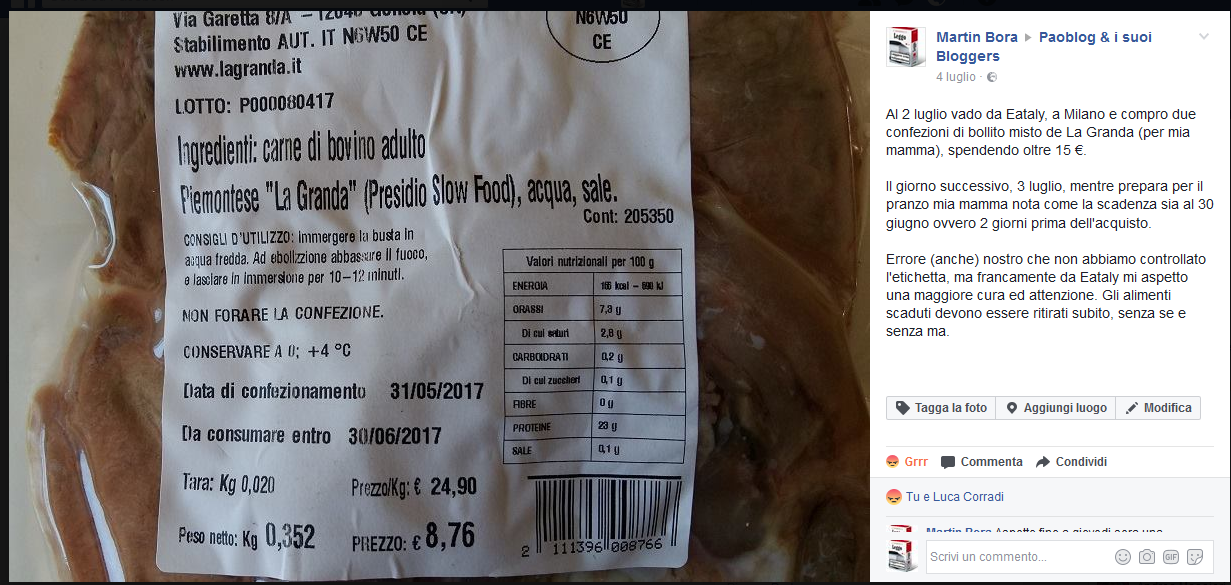Click the camera icon to attach photo
The width and height of the screenshot is (1231, 585).
click(x=1147, y=556)
